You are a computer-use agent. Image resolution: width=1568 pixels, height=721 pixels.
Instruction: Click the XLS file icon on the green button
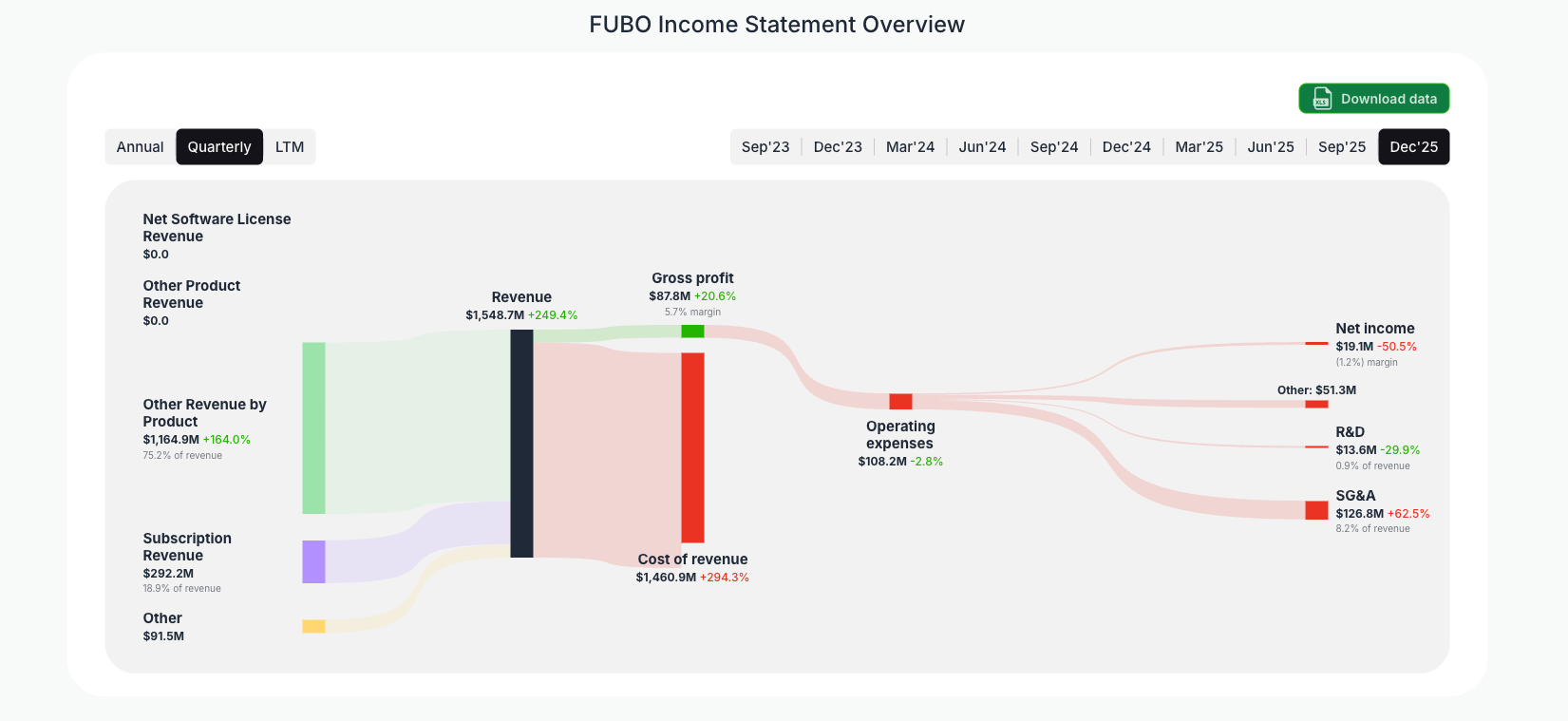tap(1322, 98)
